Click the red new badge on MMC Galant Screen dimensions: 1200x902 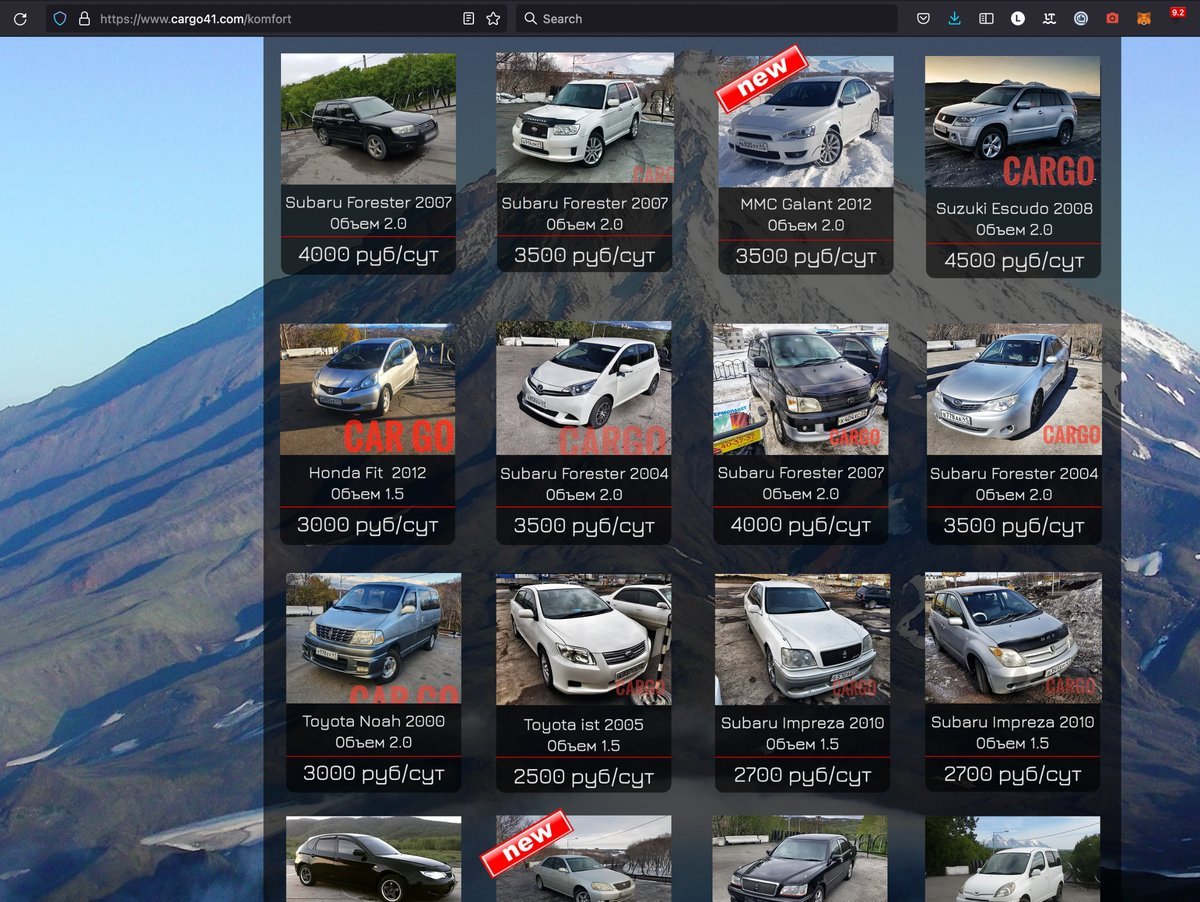click(761, 78)
